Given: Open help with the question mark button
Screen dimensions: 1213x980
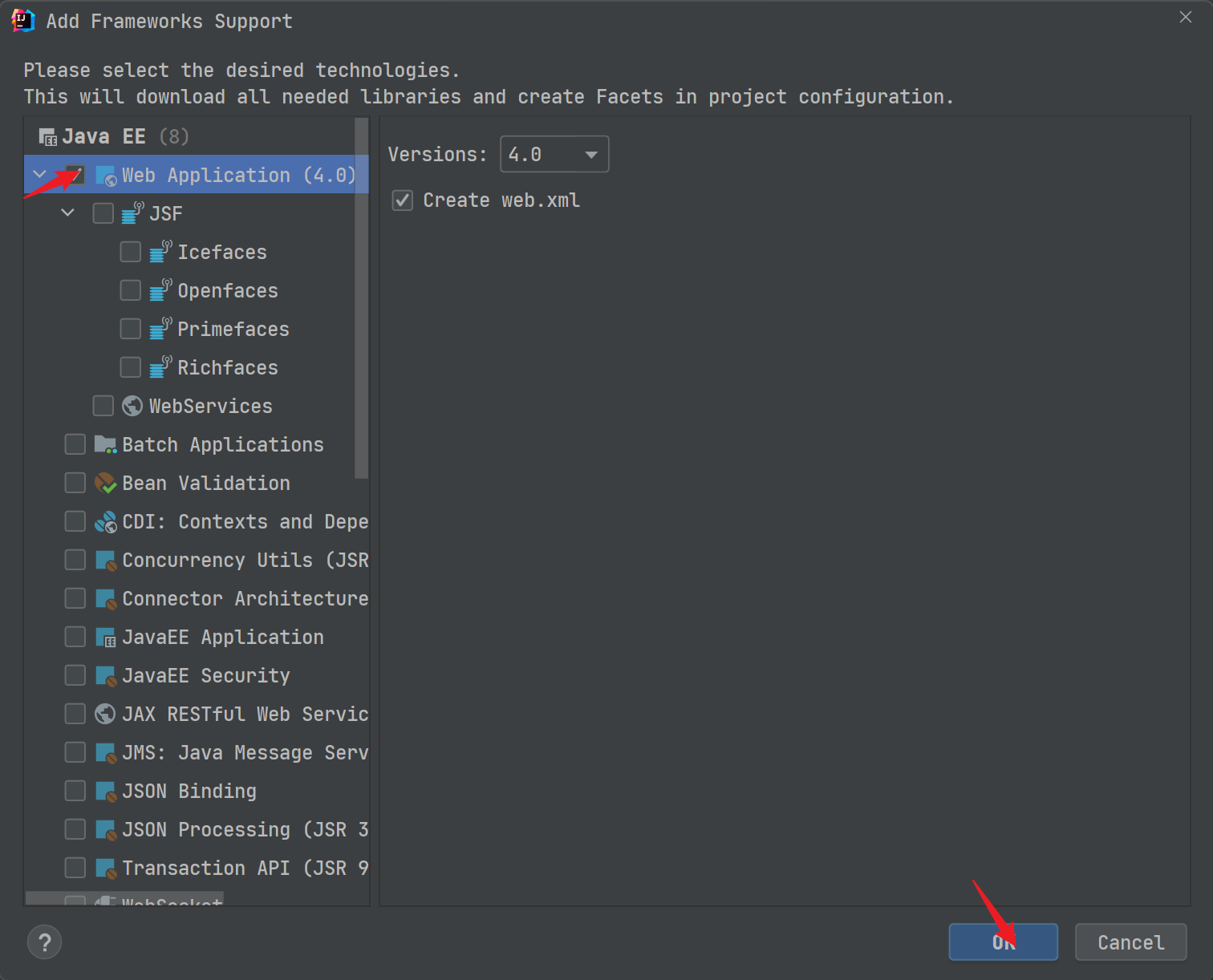Looking at the screenshot, I should tap(44, 942).
